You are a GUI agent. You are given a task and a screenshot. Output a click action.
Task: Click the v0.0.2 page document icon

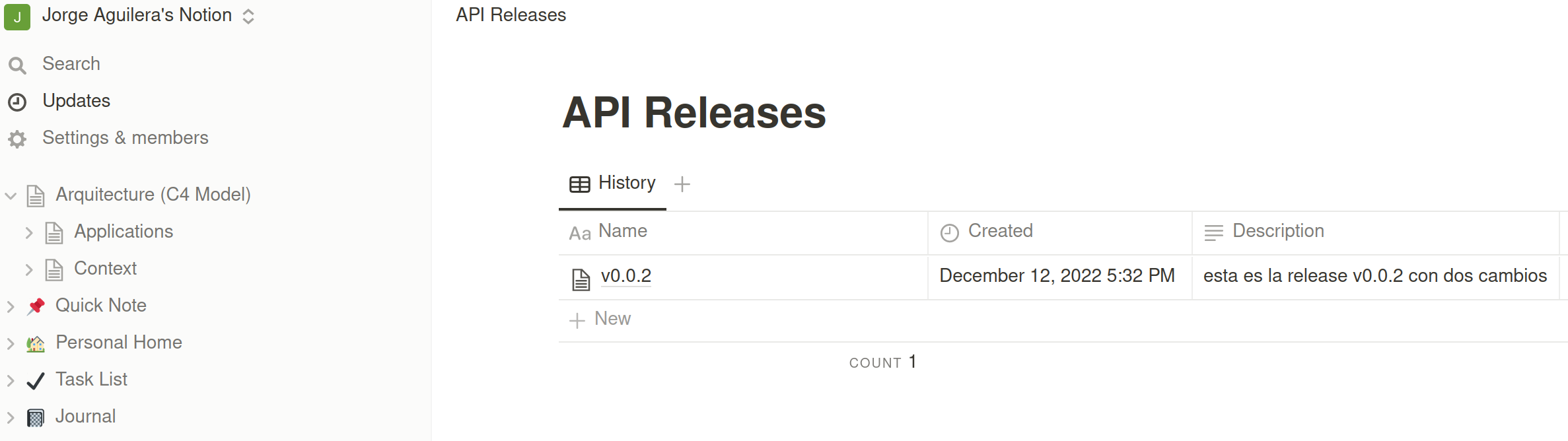point(581,279)
